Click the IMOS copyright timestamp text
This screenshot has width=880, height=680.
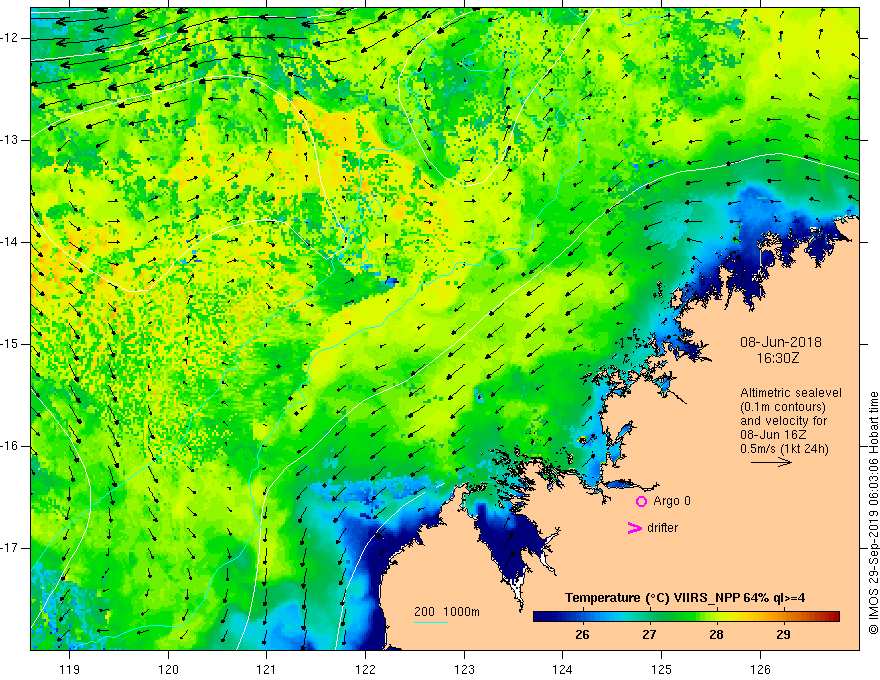[x=873, y=513]
